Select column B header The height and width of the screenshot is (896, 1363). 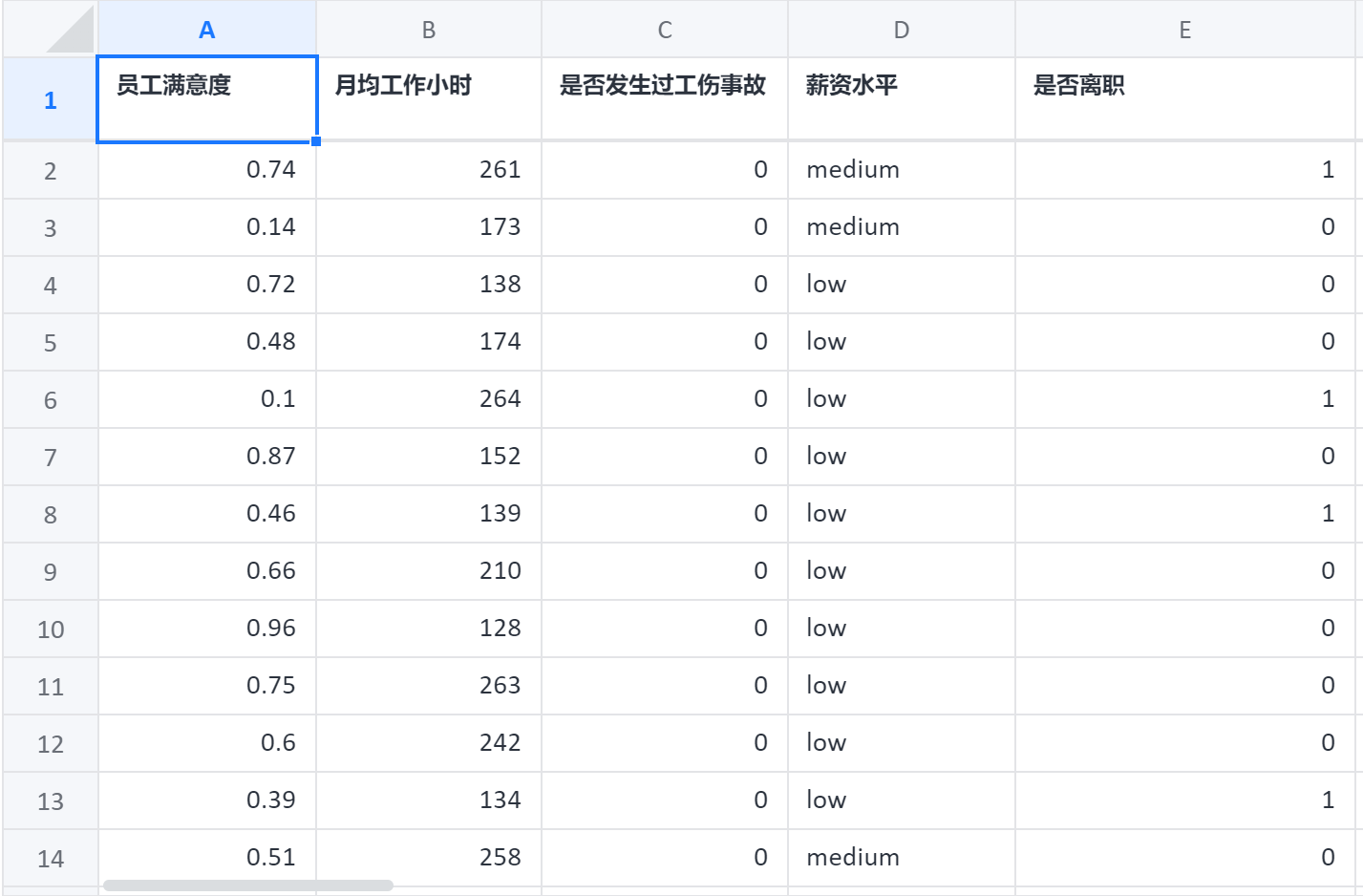[429, 29]
